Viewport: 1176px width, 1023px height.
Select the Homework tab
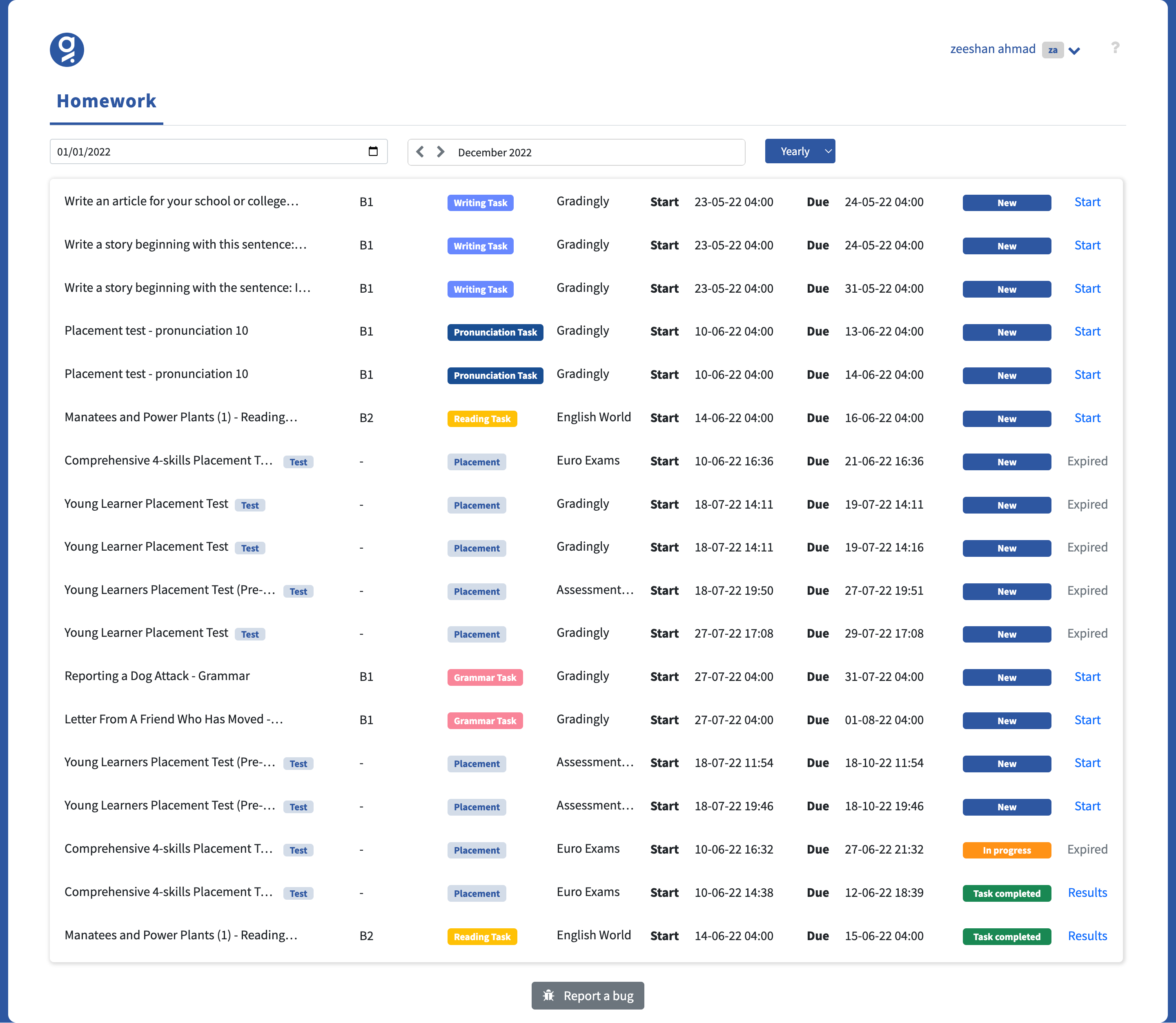click(106, 101)
